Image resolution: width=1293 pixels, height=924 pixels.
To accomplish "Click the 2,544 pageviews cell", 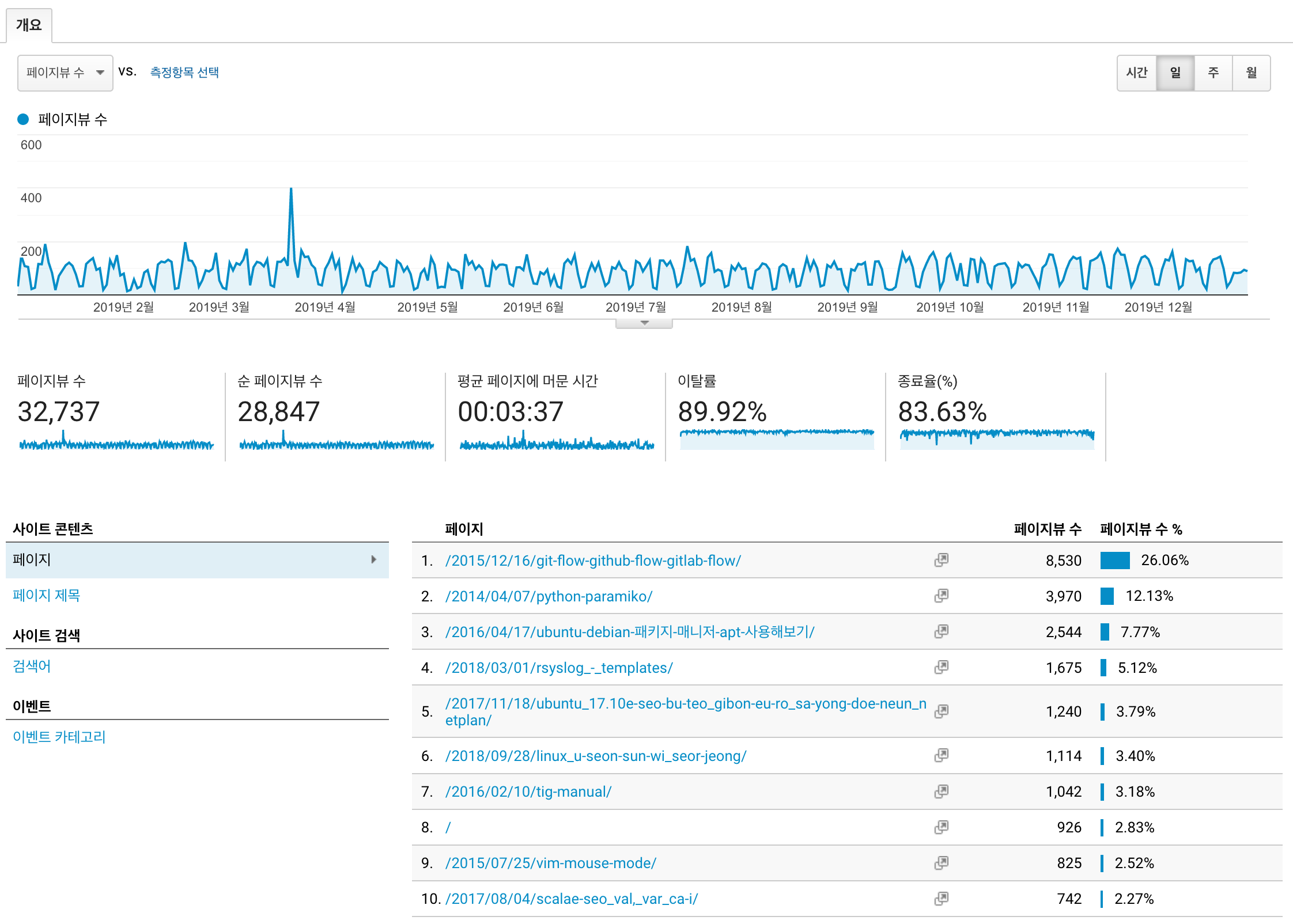I will 1064,632.
